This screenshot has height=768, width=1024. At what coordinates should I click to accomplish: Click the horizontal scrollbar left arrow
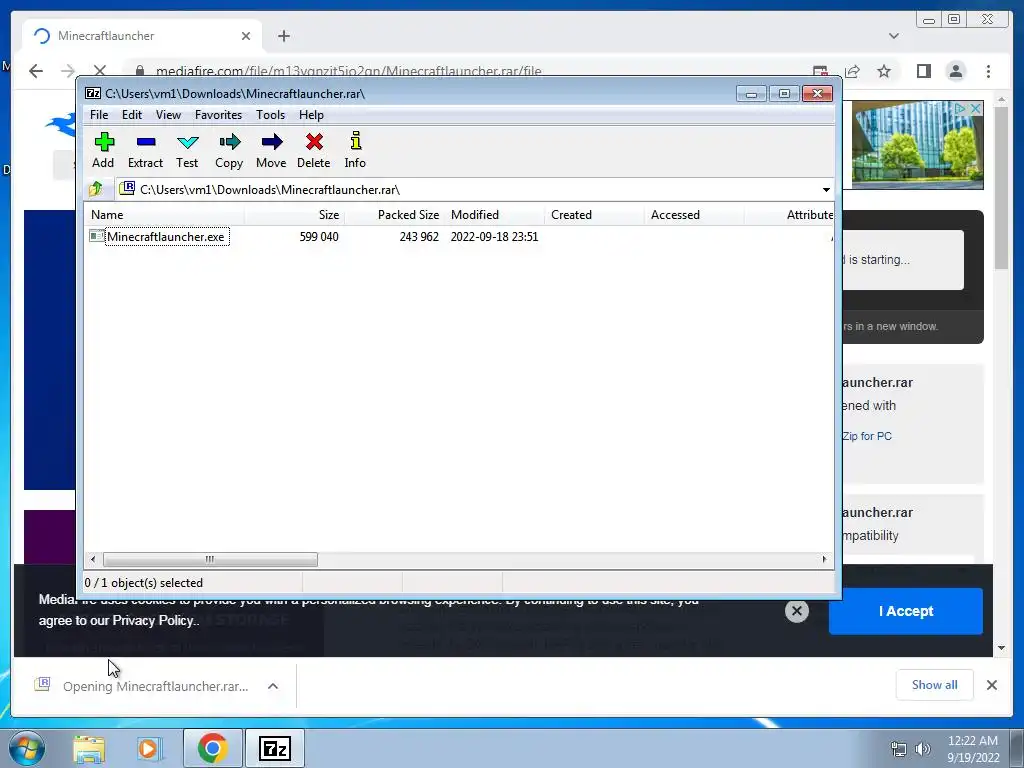click(x=93, y=560)
